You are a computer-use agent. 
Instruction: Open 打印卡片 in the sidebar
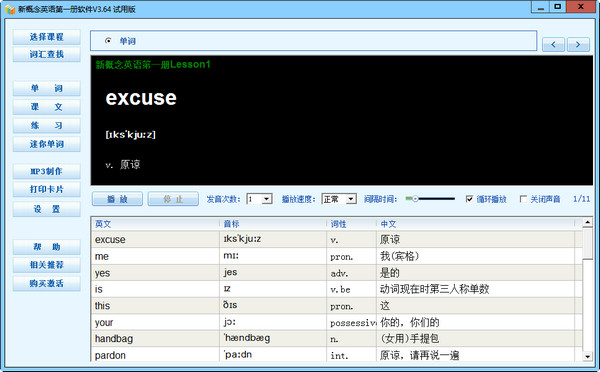click(47, 189)
